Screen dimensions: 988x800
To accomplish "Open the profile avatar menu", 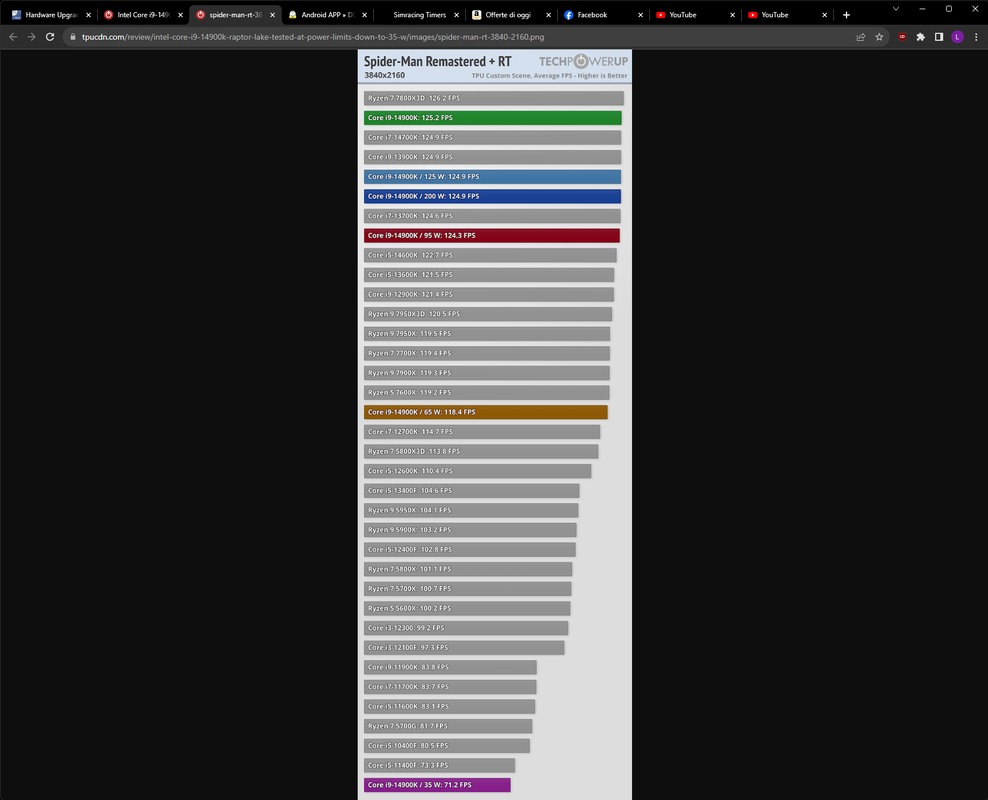I will pyautogui.click(x=957, y=37).
